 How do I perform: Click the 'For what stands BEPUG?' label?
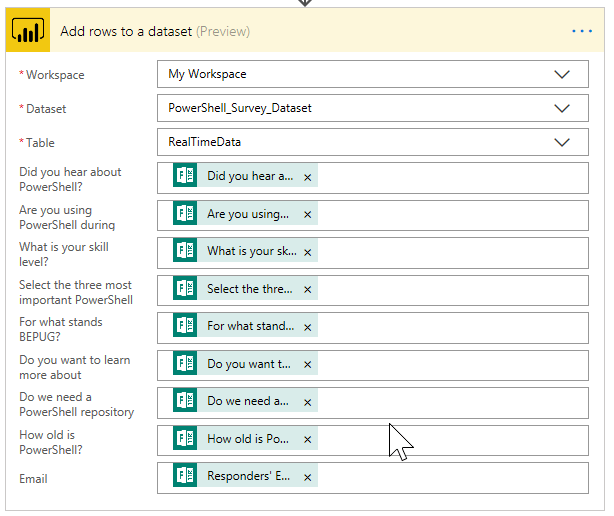point(61,329)
